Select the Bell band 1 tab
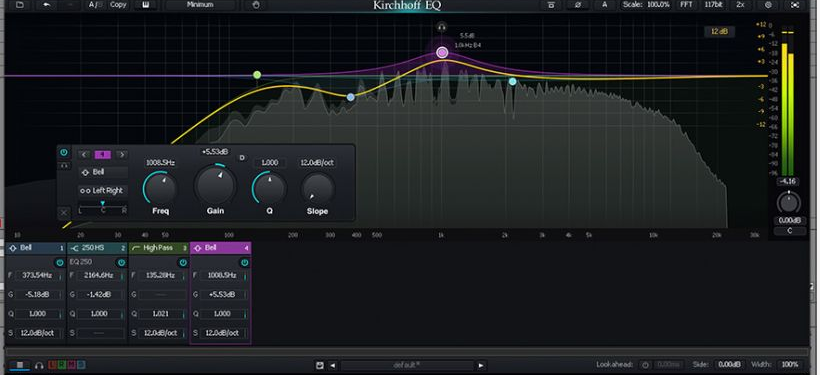Viewport: 820px width, 375px height. pyautogui.click(x=36, y=248)
